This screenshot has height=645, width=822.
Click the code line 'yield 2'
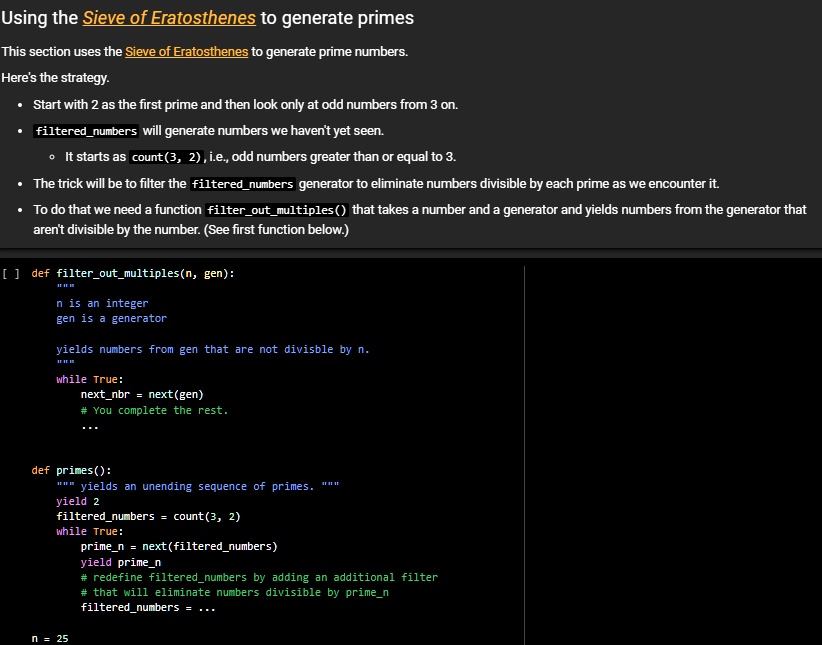[x=78, y=501]
